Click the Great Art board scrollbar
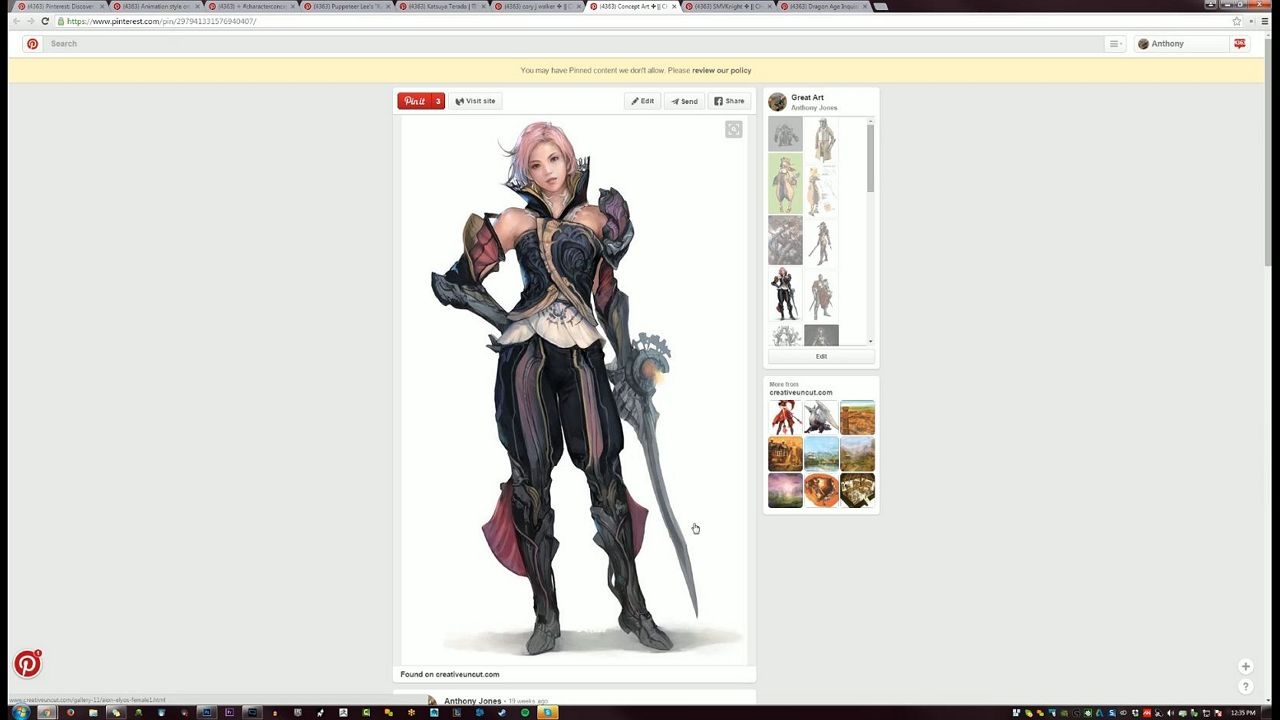The width and height of the screenshot is (1280, 720). coord(871,158)
